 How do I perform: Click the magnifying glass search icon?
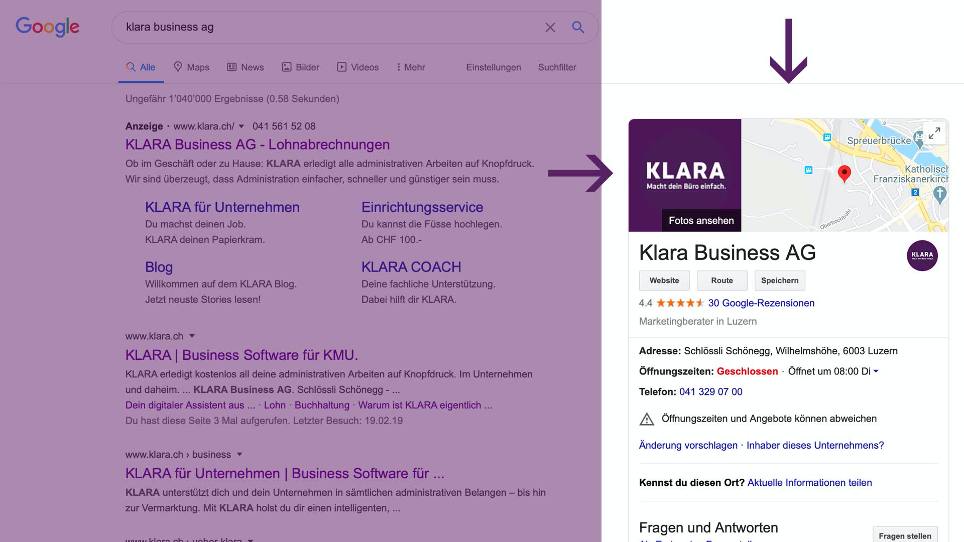(x=578, y=27)
